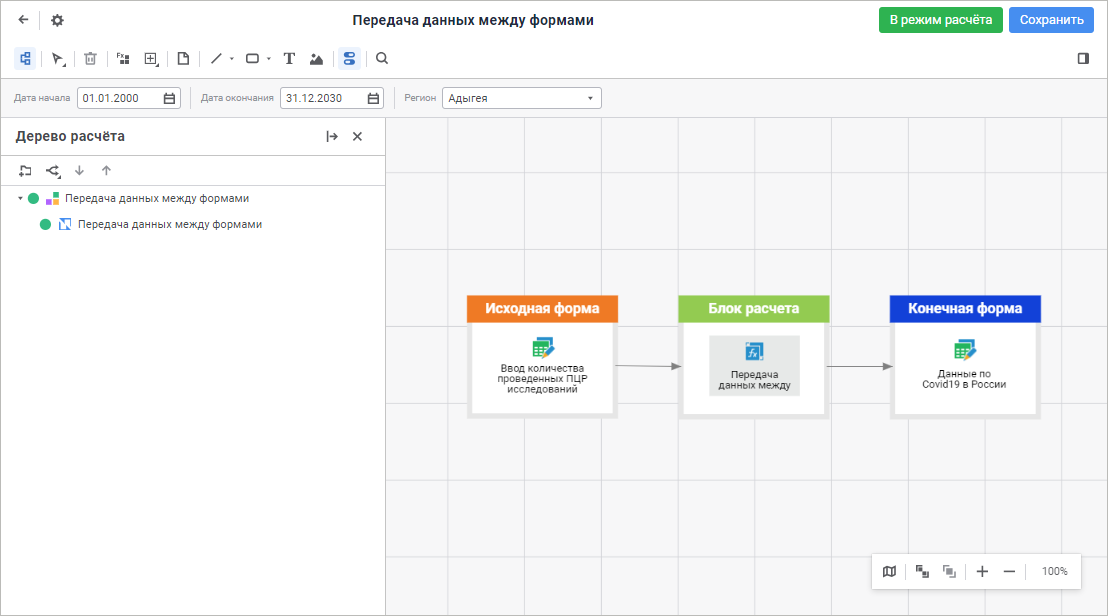Click the Блок расчета green header
The height and width of the screenshot is (616, 1108).
pos(753,309)
